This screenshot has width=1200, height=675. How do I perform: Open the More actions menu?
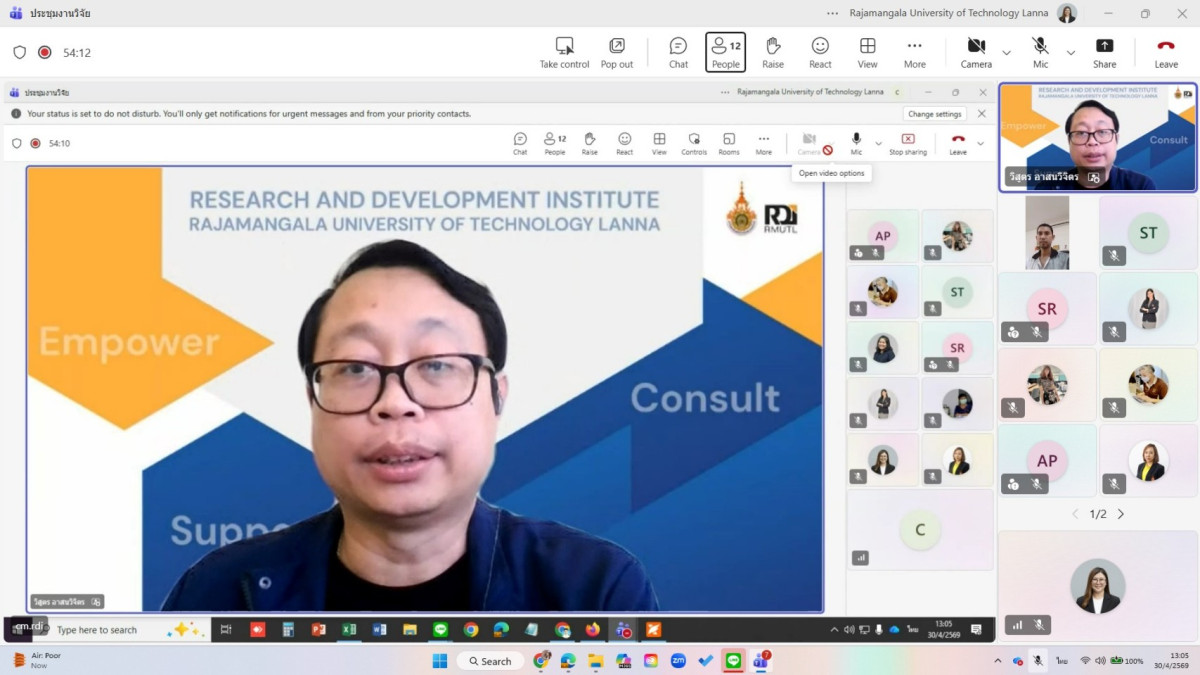tap(914, 52)
